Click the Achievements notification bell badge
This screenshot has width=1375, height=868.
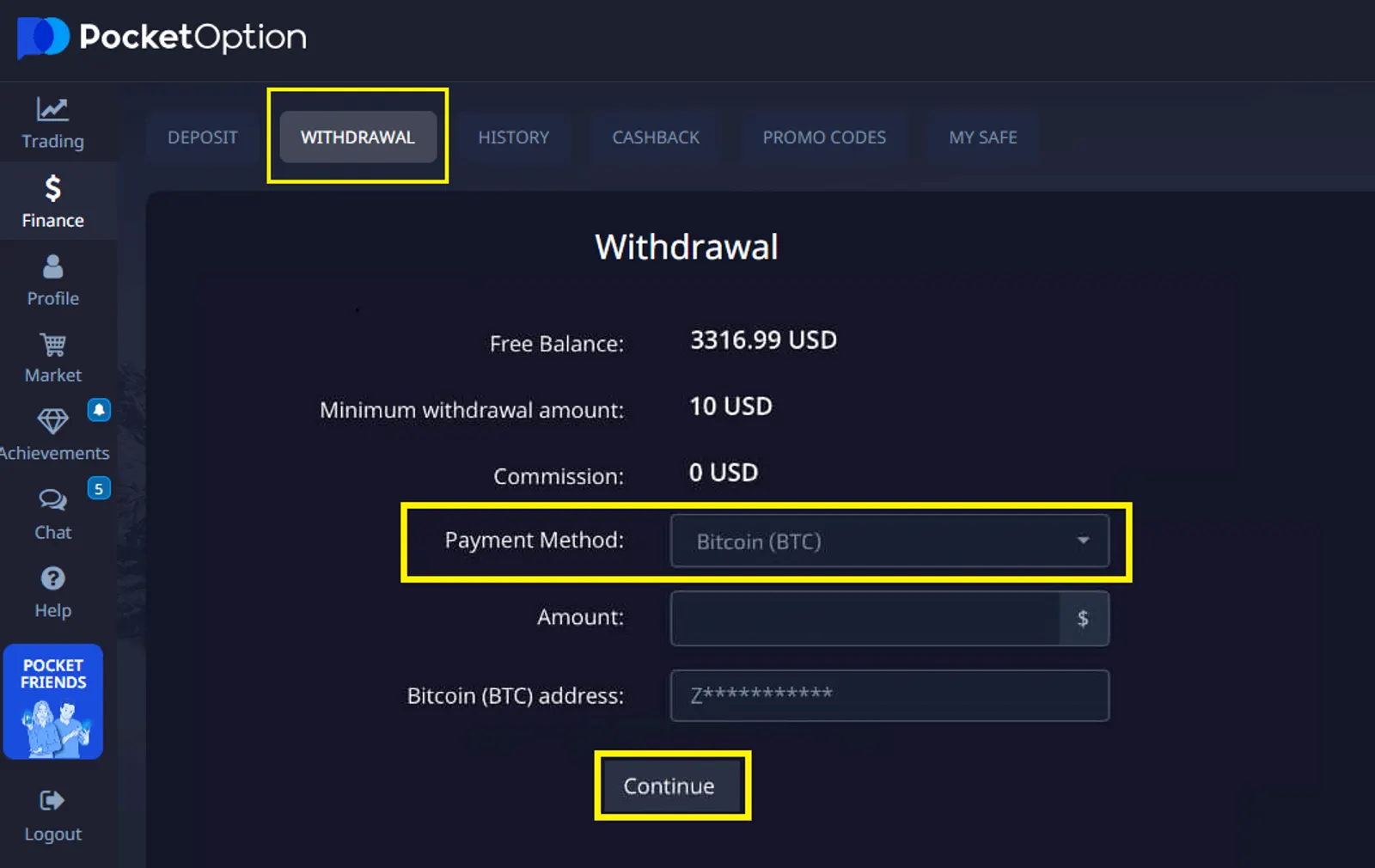click(99, 410)
